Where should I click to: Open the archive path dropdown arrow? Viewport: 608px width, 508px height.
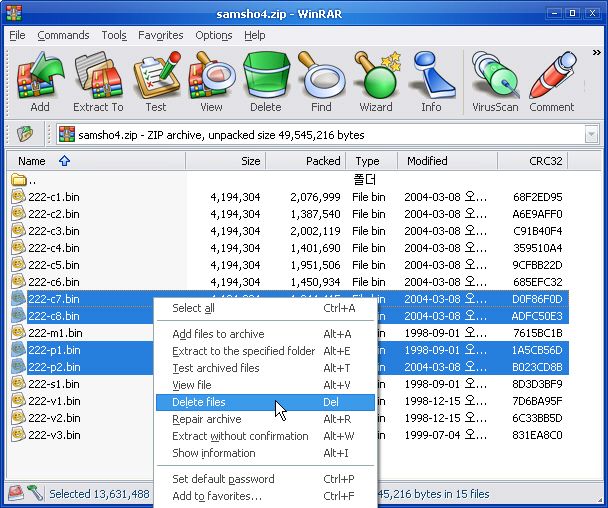pyautogui.click(x=591, y=135)
